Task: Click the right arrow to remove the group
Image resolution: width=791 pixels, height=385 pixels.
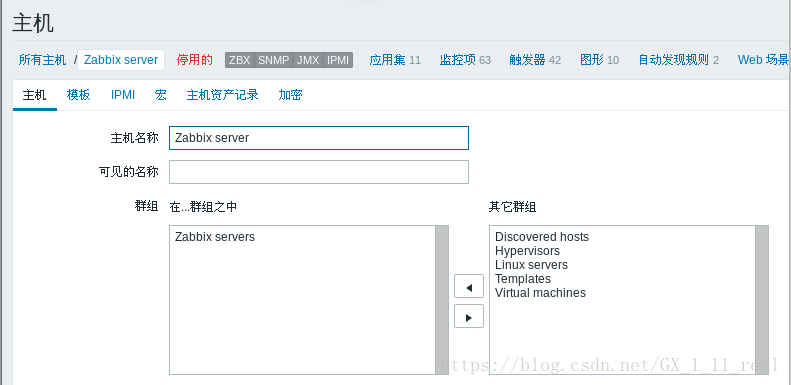Action: click(469, 316)
